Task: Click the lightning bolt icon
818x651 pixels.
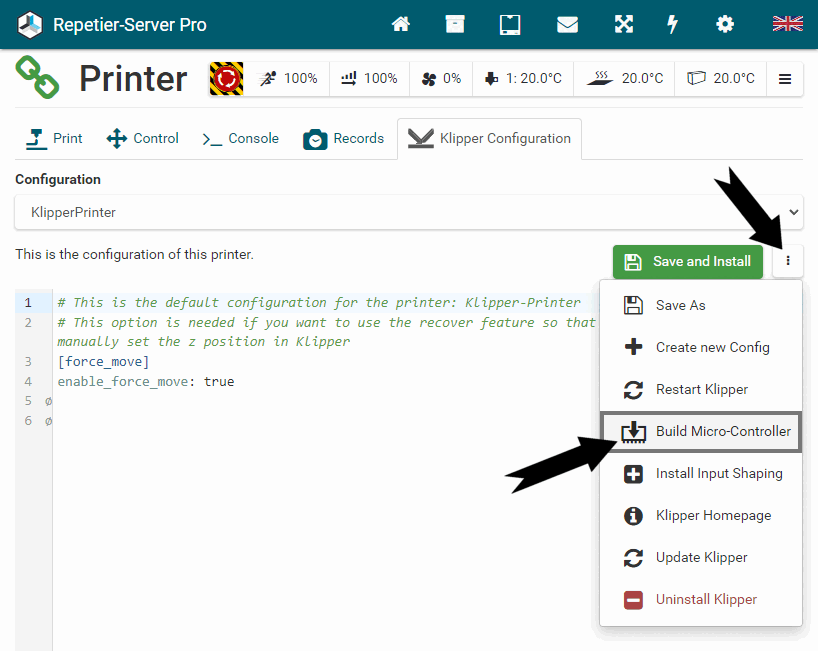Action: pos(673,24)
